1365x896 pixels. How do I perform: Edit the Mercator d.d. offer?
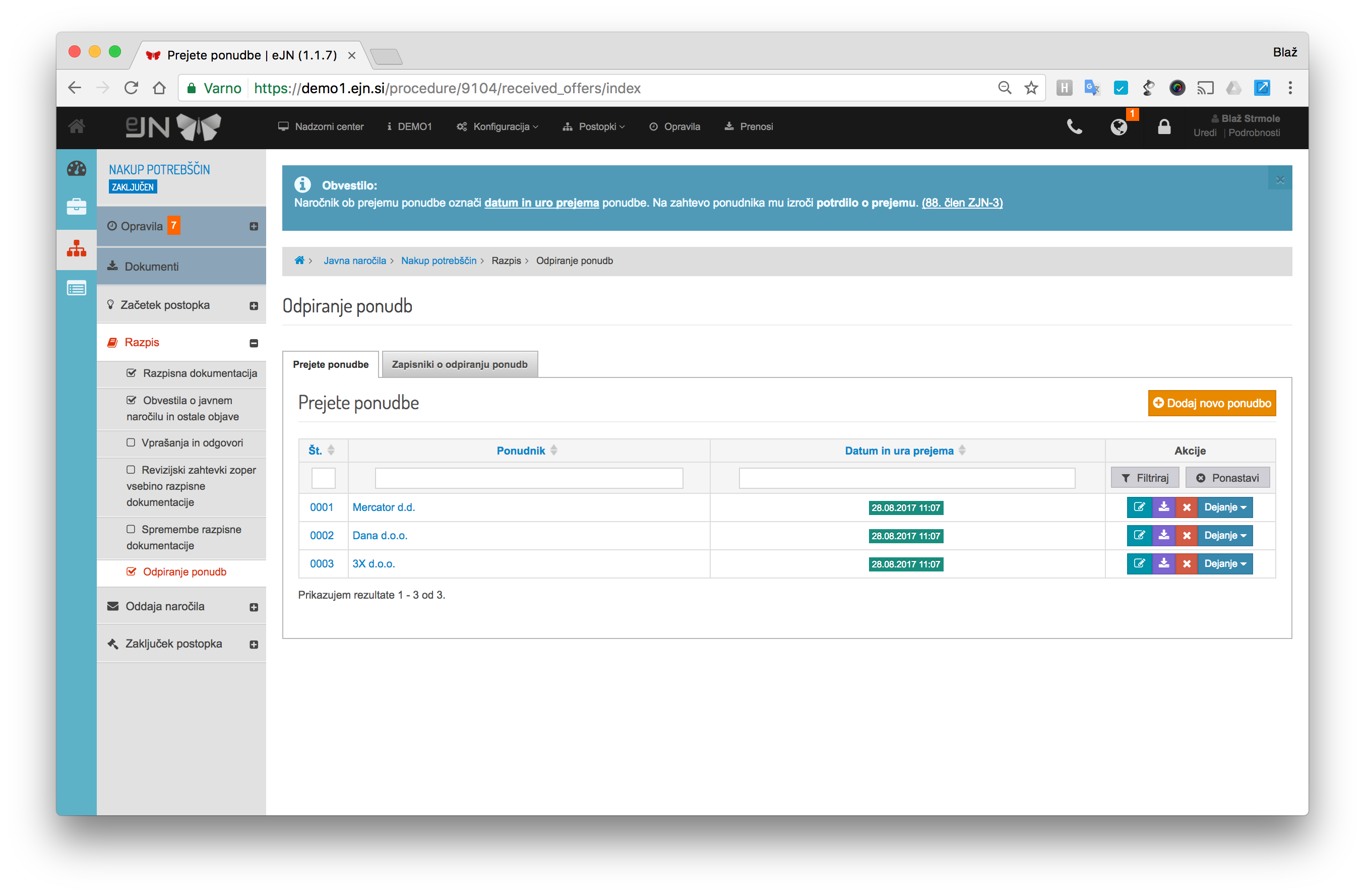(x=1139, y=507)
